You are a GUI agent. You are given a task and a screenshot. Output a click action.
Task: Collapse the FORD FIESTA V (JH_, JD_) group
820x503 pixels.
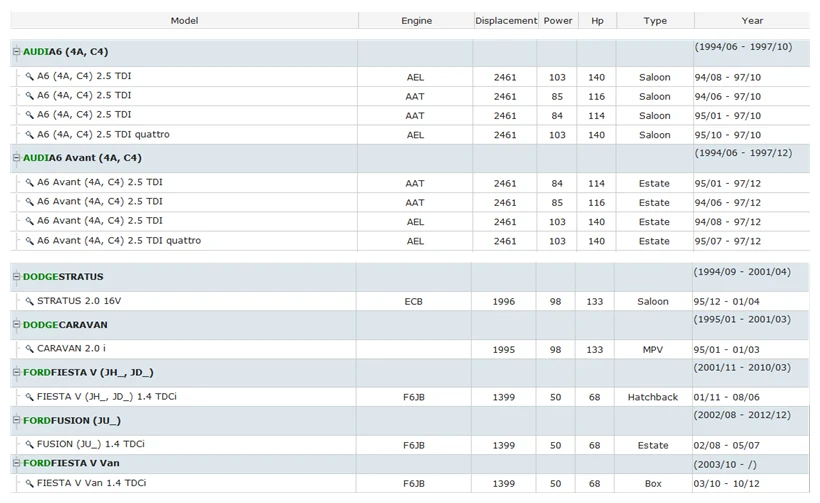[16, 372]
